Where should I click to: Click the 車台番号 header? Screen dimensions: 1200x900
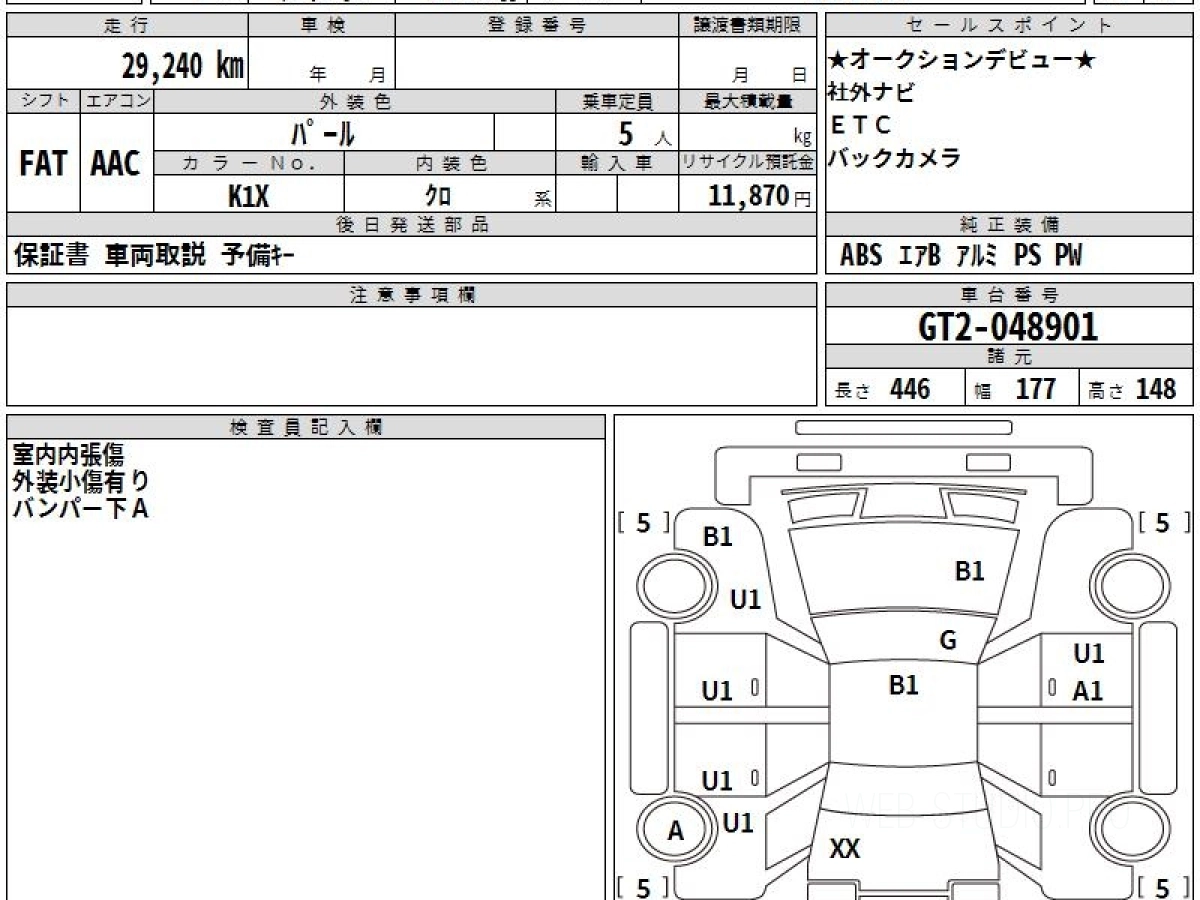(x=1010, y=295)
